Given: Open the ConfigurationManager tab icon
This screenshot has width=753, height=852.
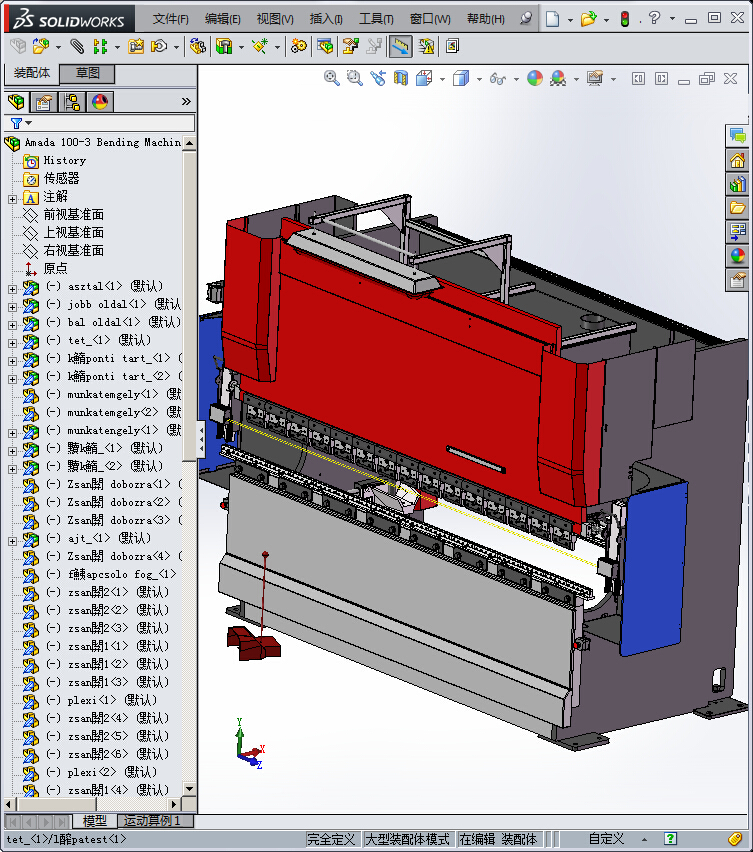Looking at the screenshot, I should click(x=72, y=102).
